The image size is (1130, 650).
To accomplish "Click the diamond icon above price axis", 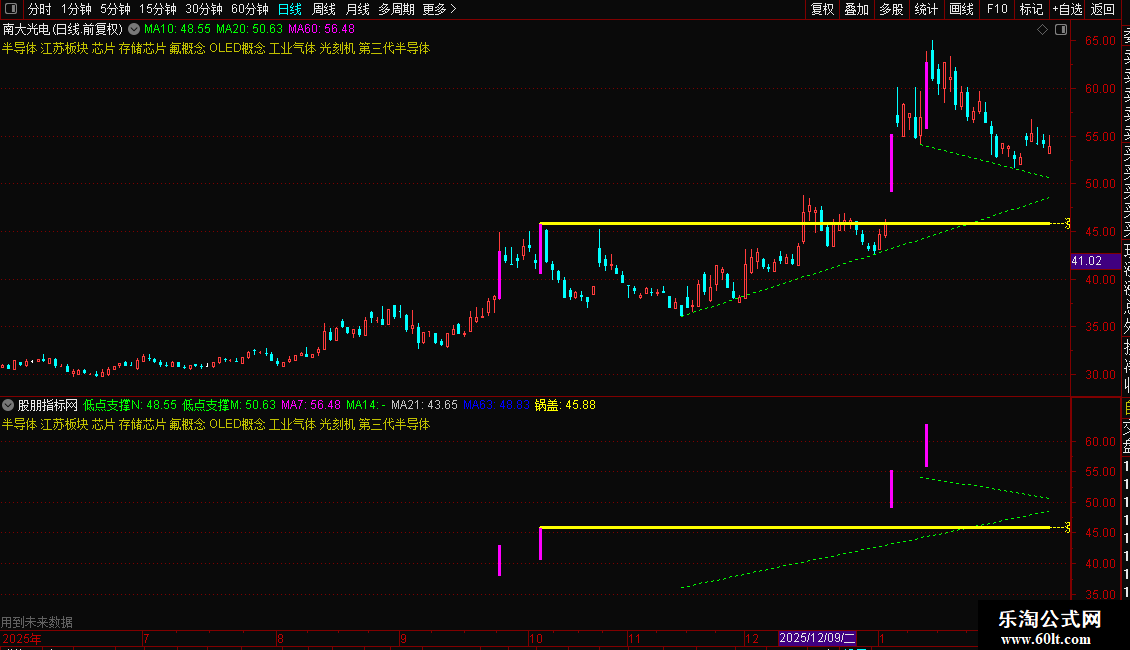I will tap(1042, 30).
